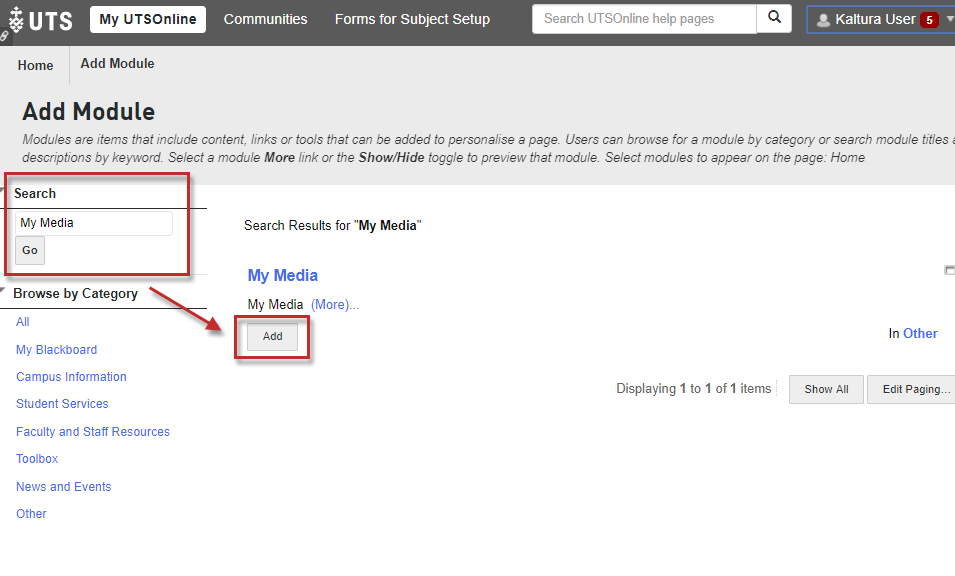This screenshot has height=576, width=955.
Task: Click the Add button for My Media
Action: 272,337
